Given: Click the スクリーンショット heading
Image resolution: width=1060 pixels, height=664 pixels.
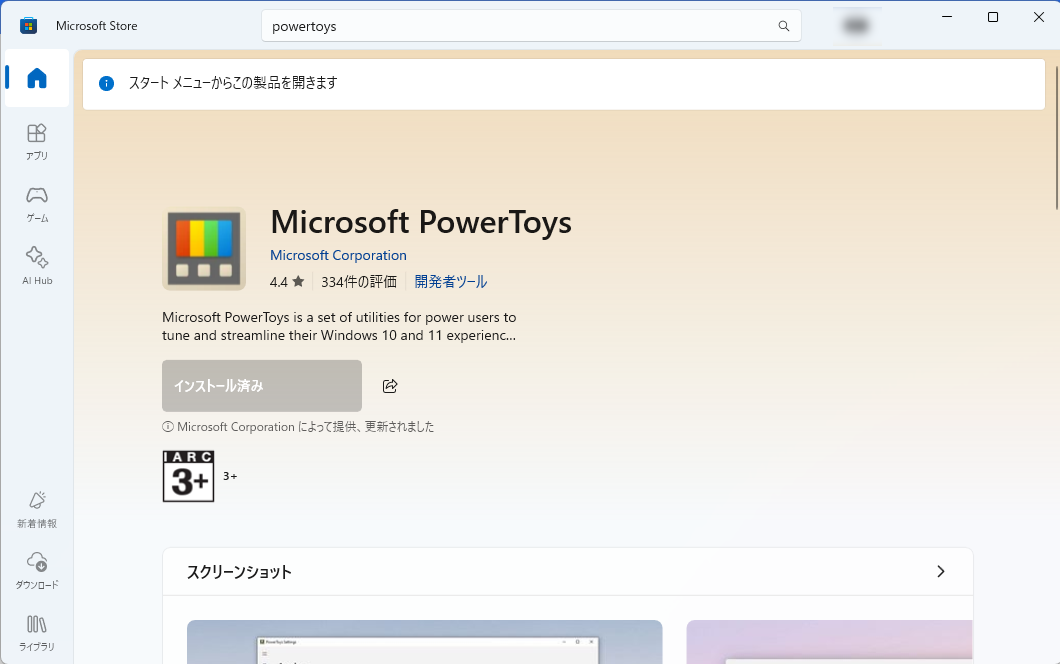Looking at the screenshot, I should point(239,572).
